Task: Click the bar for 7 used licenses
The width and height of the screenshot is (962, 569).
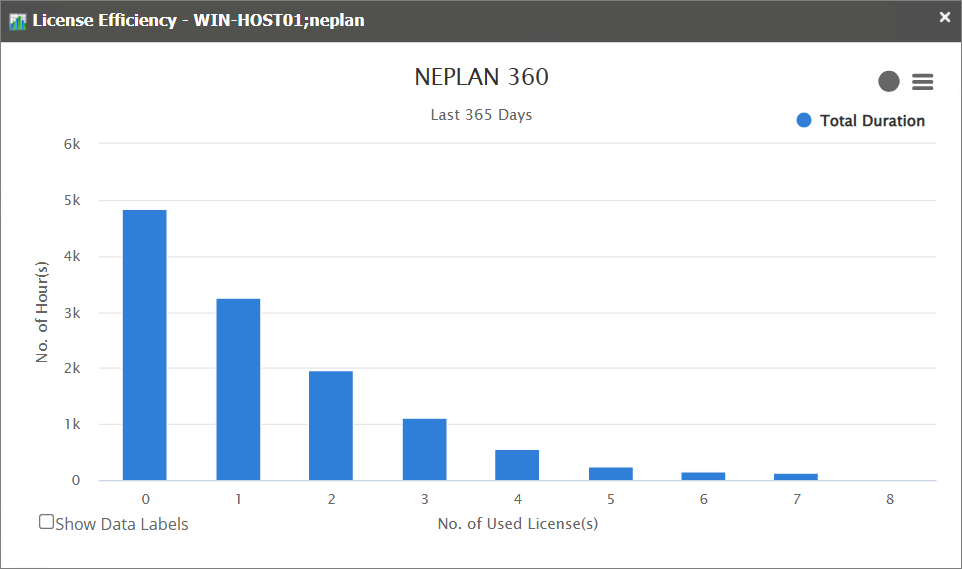Action: 796,477
